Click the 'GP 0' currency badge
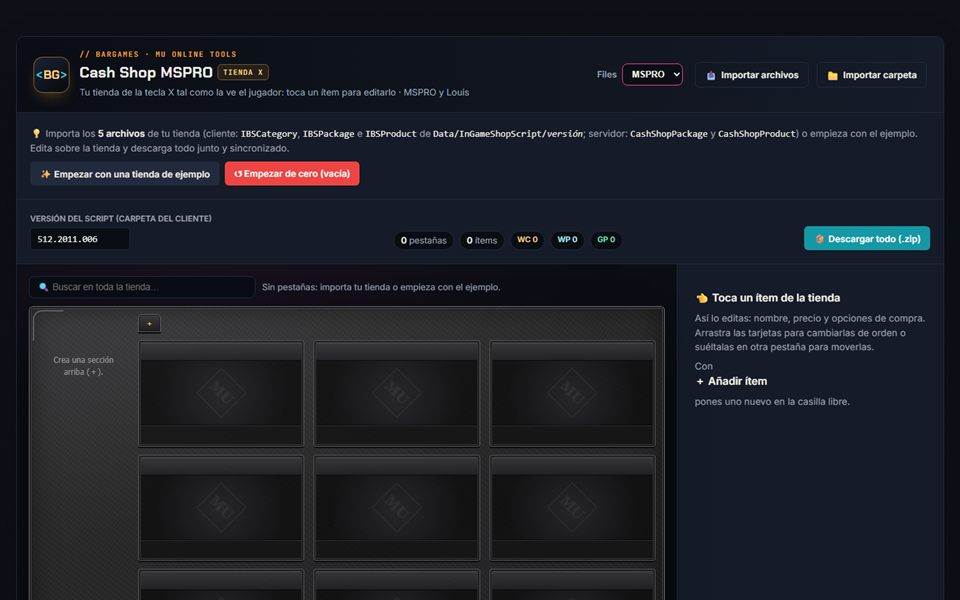The width and height of the screenshot is (960, 600). pyautogui.click(x=606, y=239)
